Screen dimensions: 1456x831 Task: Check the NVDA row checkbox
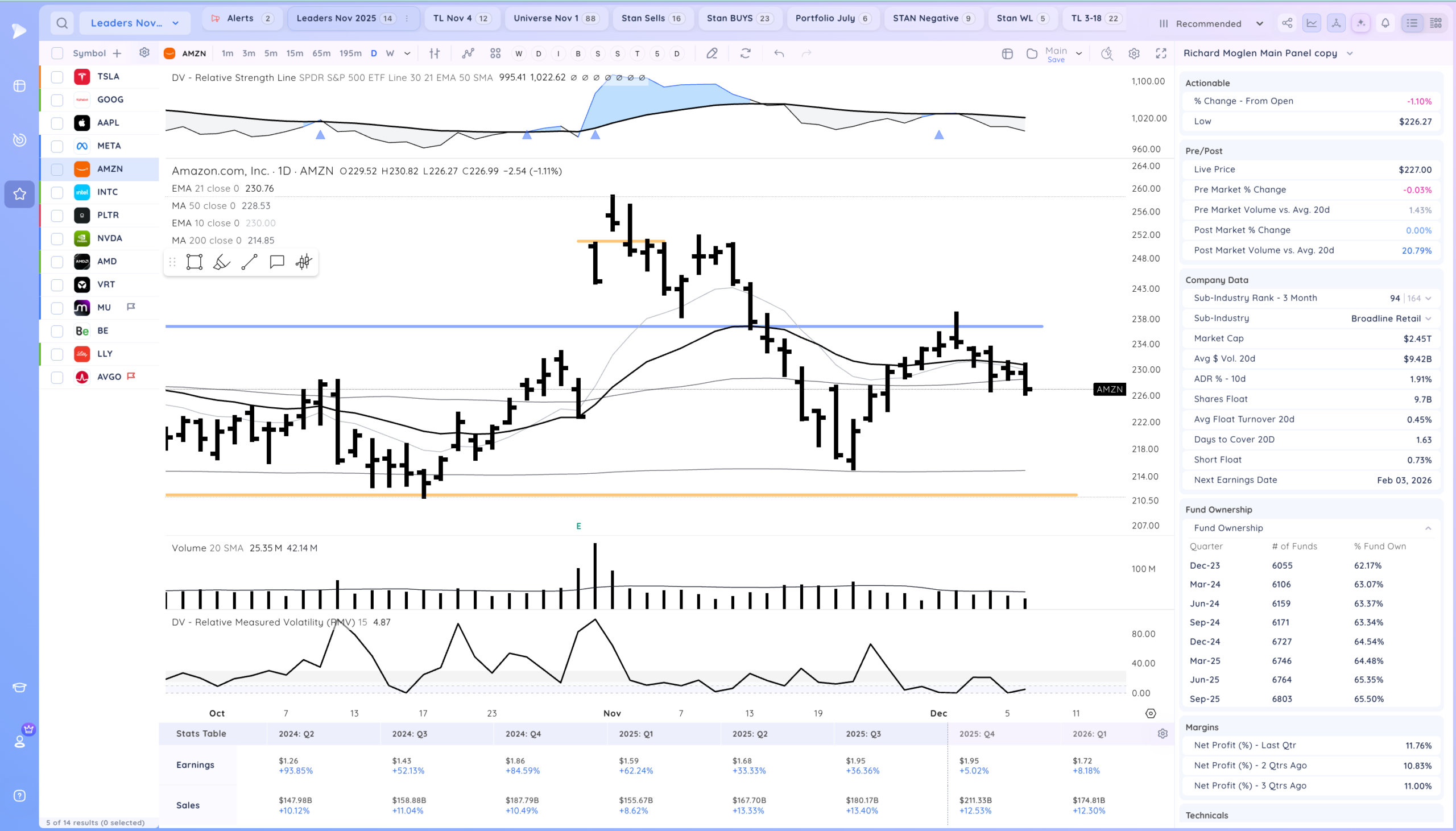click(57, 238)
